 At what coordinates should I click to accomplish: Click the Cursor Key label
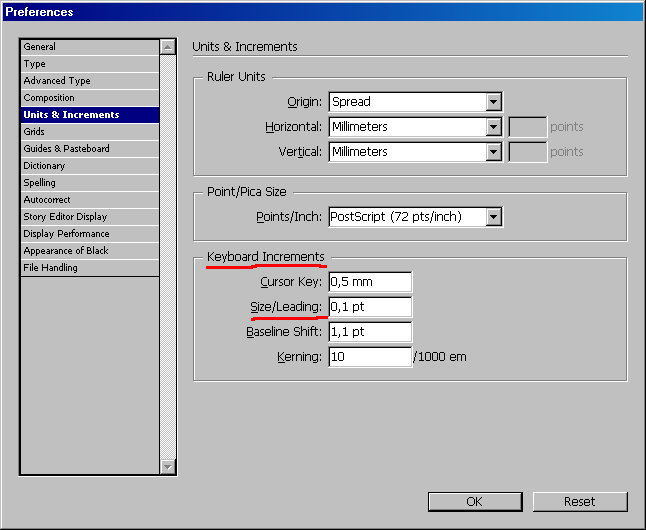click(x=291, y=282)
